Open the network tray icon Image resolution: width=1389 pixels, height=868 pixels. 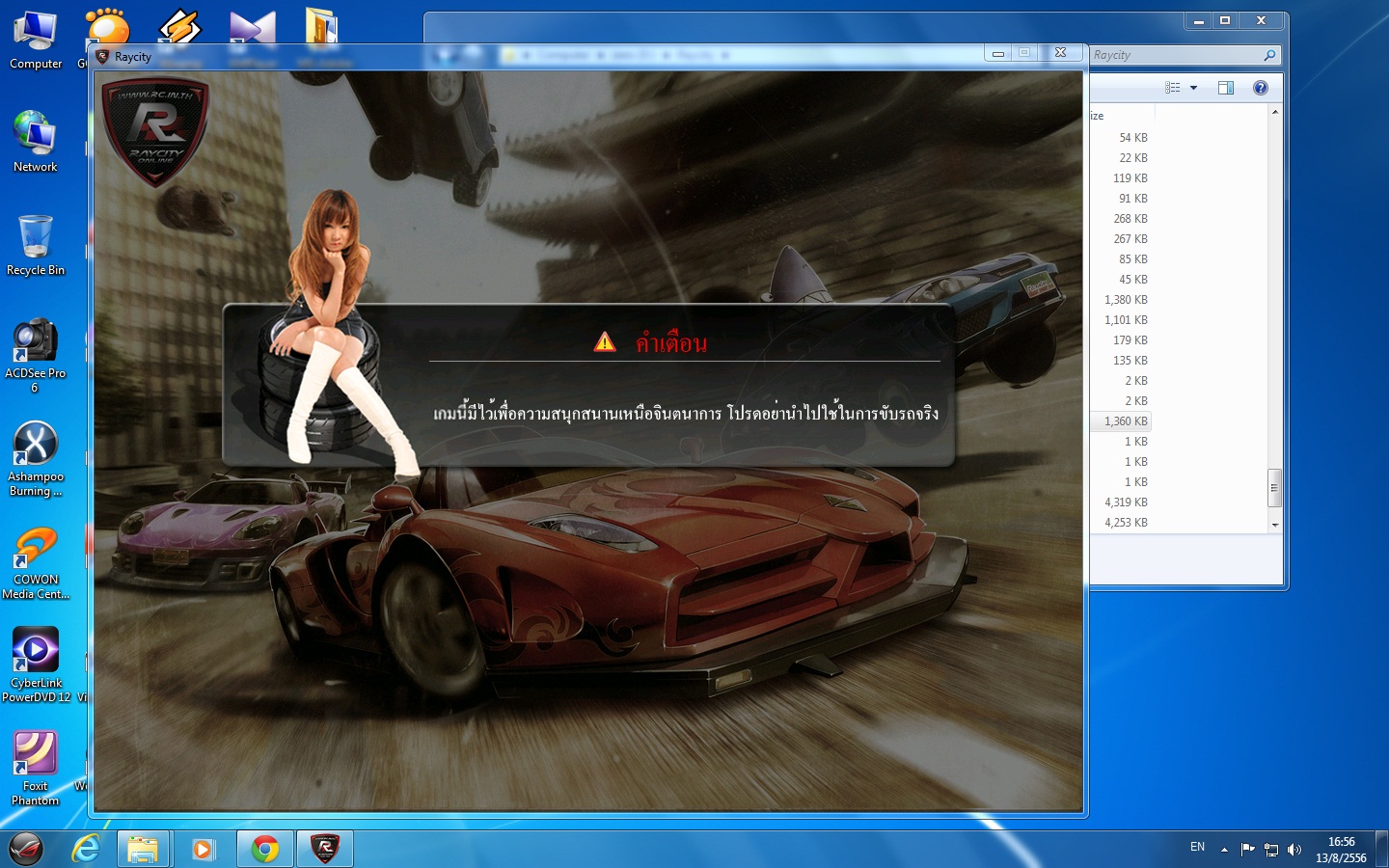pyautogui.click(x=1271, y=850)
